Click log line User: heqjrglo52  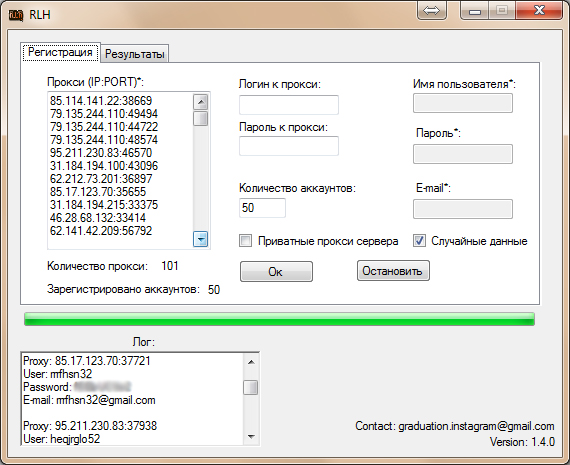(x=62, y=439)
